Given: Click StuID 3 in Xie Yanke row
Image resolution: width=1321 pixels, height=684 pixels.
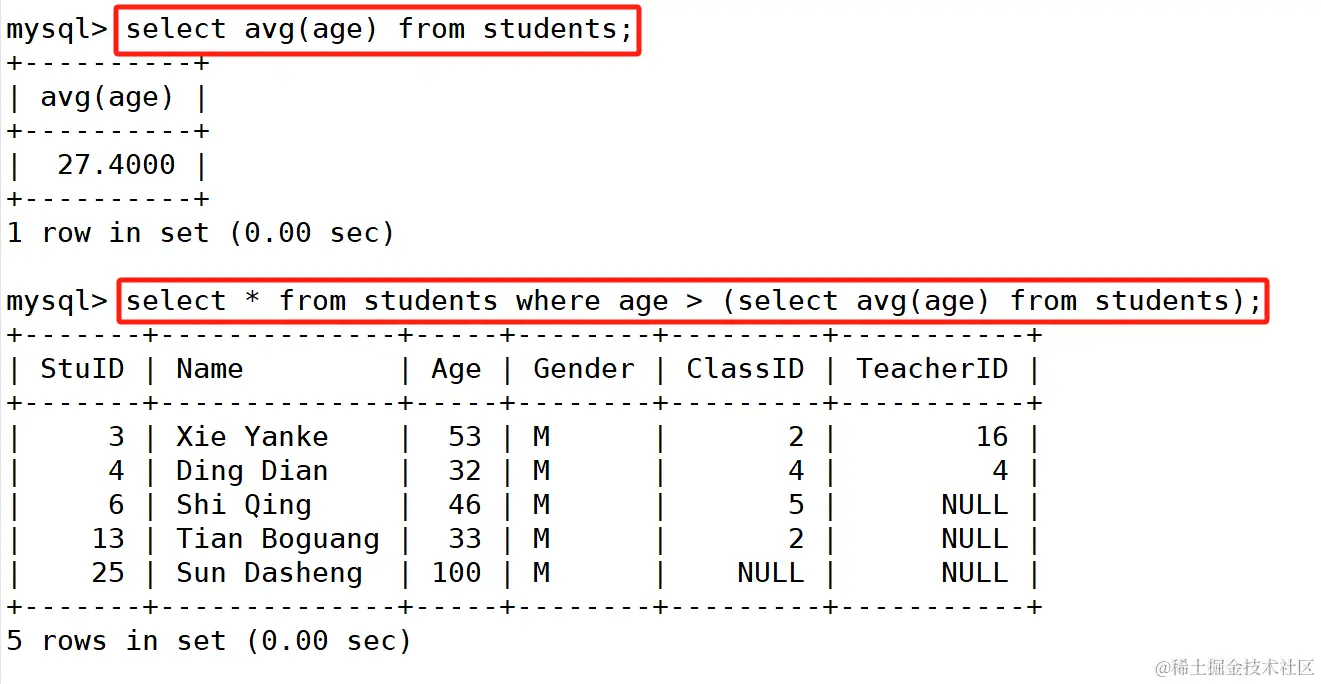Looking at the screenshot, I should tap(116, 437).
